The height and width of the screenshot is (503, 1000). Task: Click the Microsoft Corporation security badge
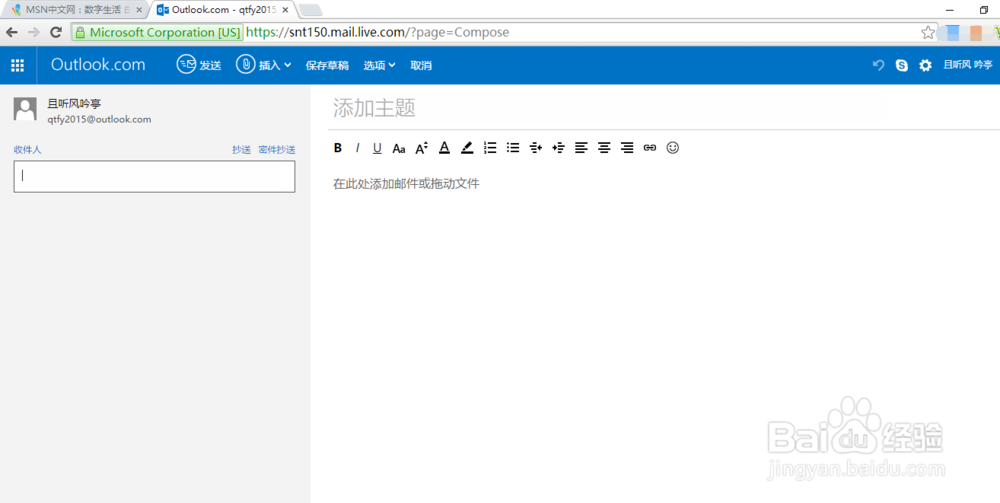tap(158, 33)
